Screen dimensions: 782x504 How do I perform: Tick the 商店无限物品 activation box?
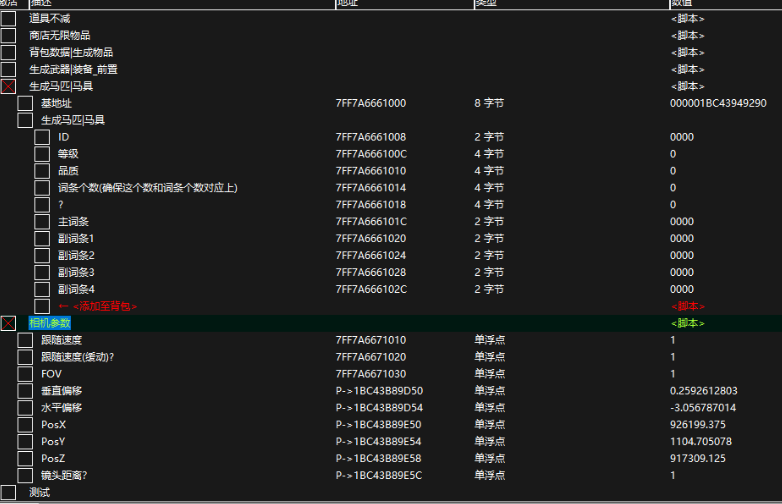(8, 36)
